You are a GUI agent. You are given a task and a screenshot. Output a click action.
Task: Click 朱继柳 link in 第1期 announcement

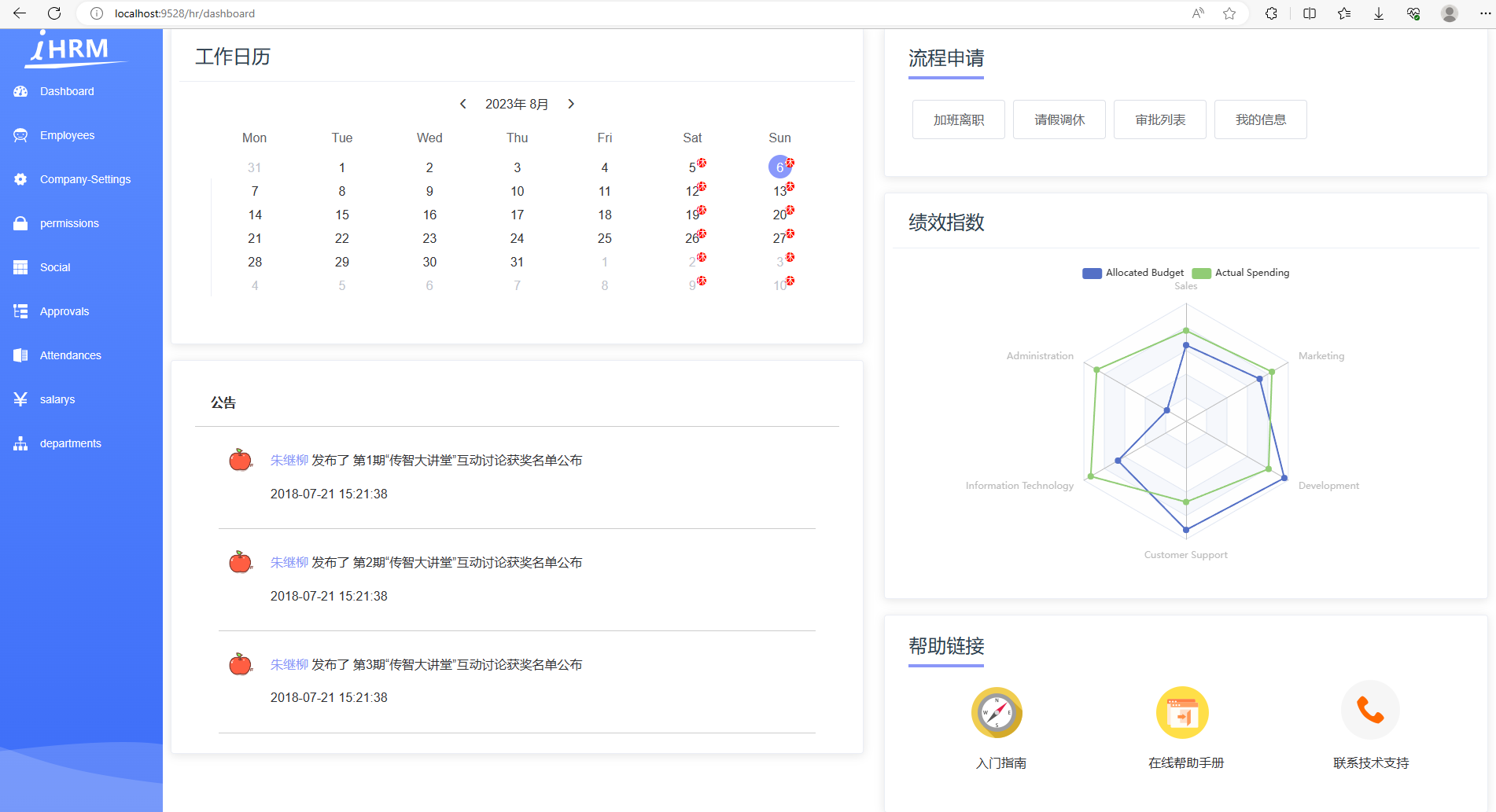(289, 460)
